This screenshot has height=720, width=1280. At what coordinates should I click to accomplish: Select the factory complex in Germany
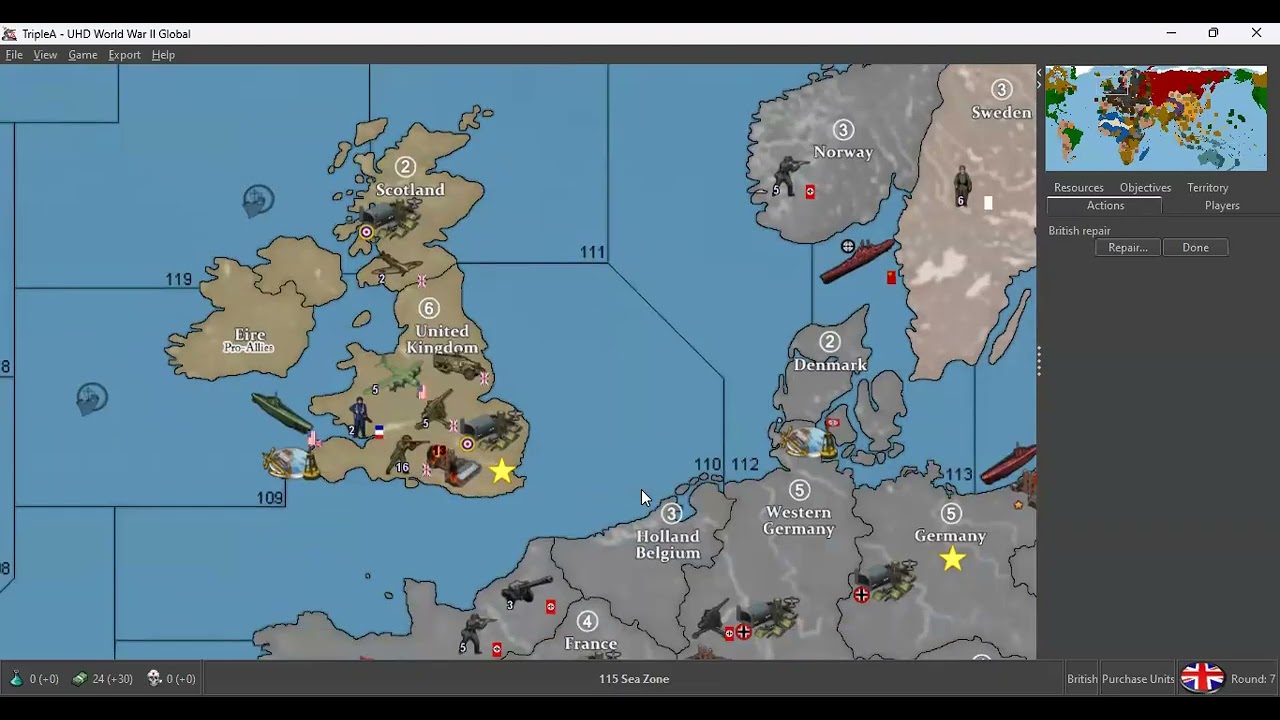coord(886,580)
